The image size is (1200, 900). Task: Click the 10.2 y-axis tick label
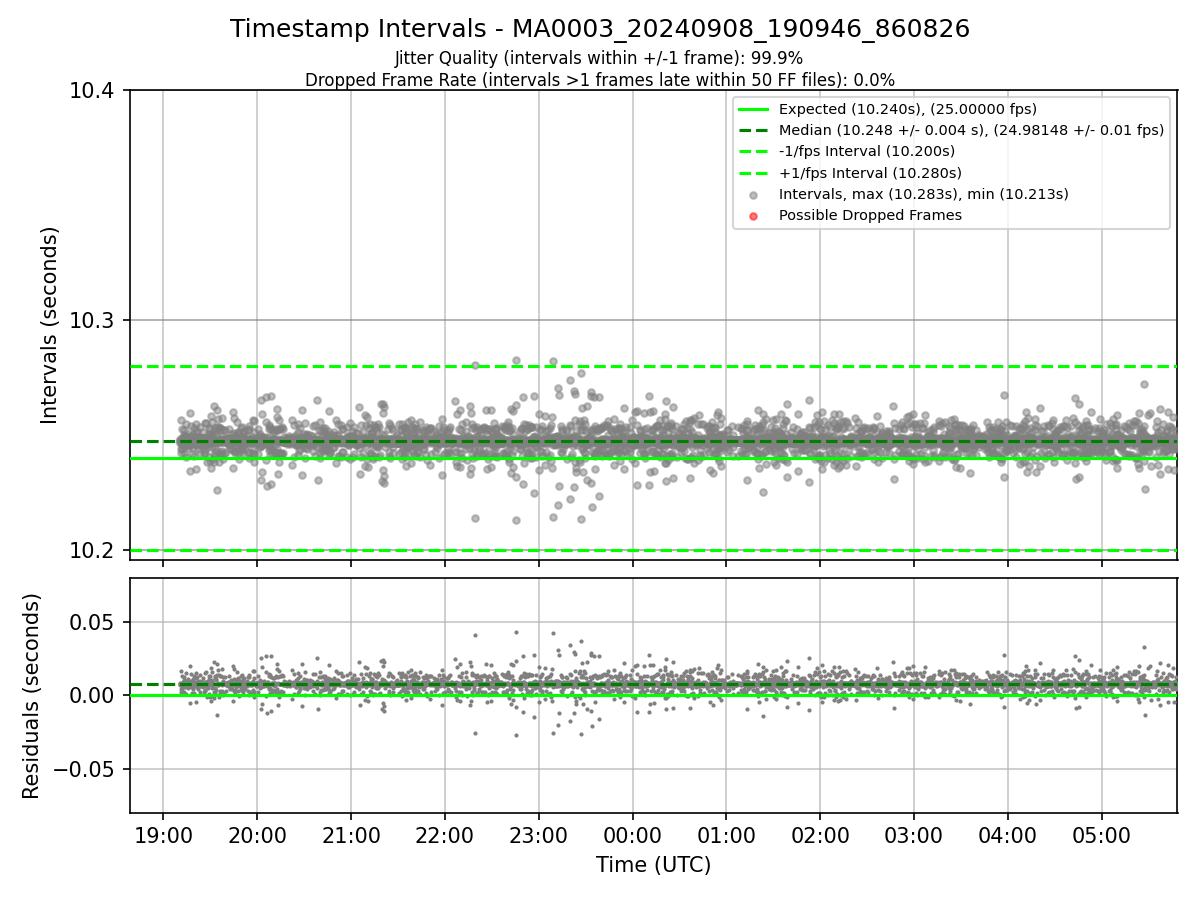94,551
